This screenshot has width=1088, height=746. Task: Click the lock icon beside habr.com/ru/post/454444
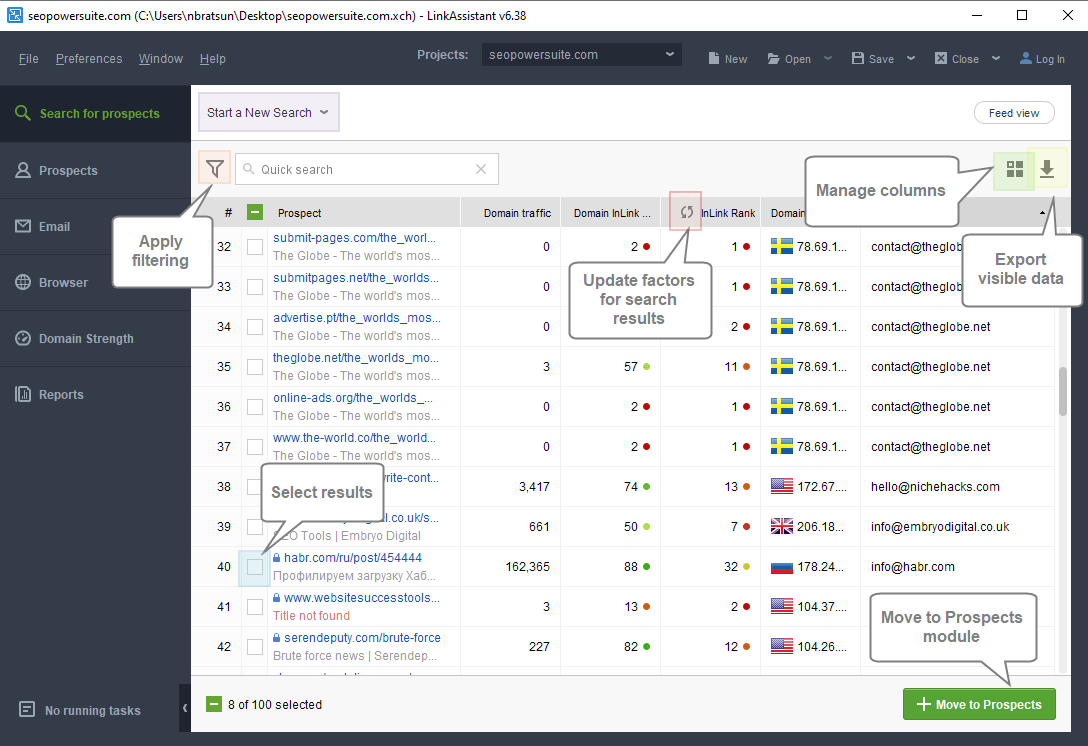pyautogui.click(x=277, y=557)
